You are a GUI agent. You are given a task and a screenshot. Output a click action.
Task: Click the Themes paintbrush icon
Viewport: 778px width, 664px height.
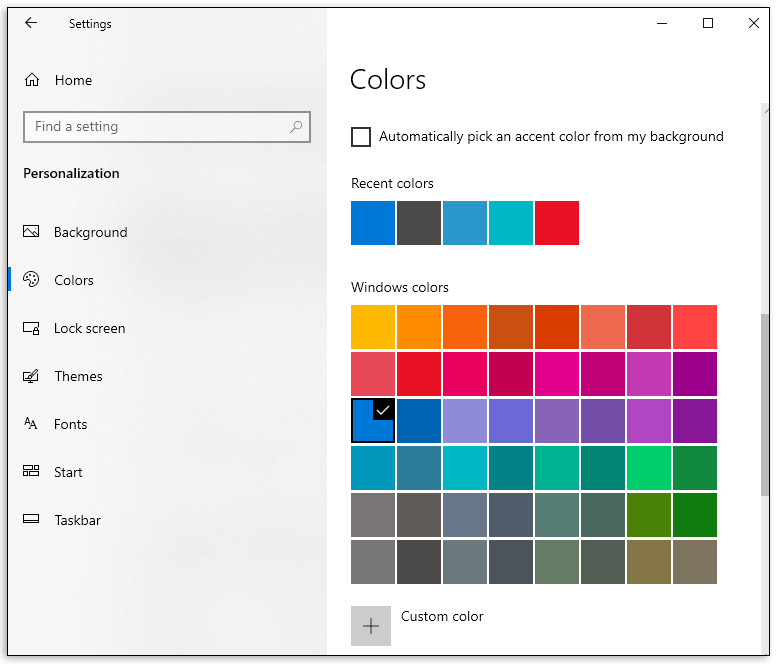pos(31,376)
